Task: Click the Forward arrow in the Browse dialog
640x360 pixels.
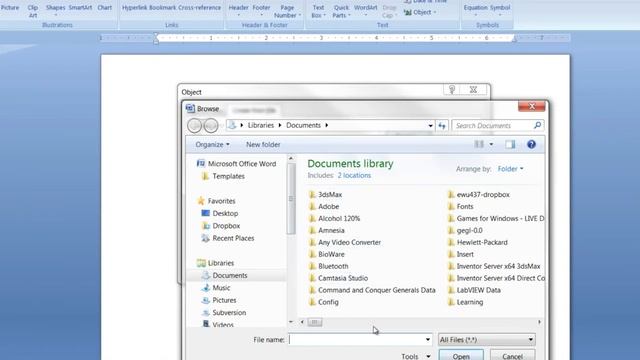Action: tap(211, 125)
